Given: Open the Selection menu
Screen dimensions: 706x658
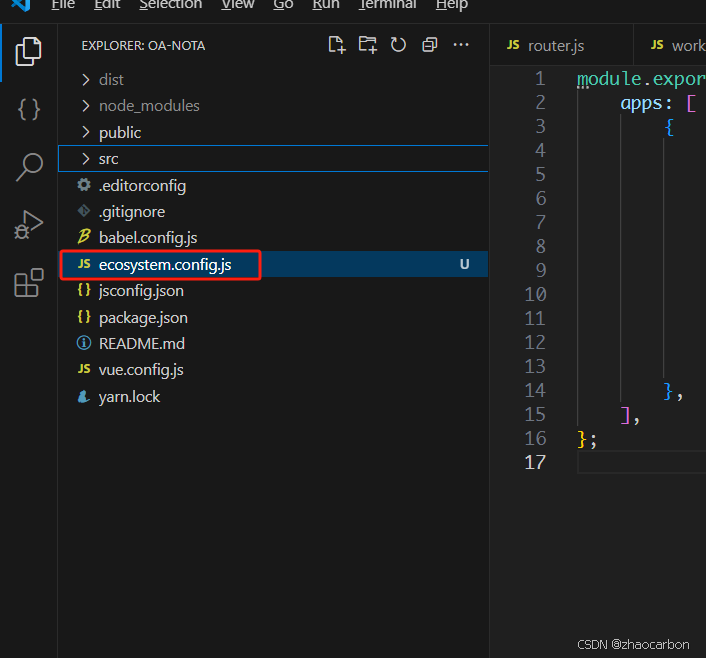Looking at the screenshot, I should point(170,5).
